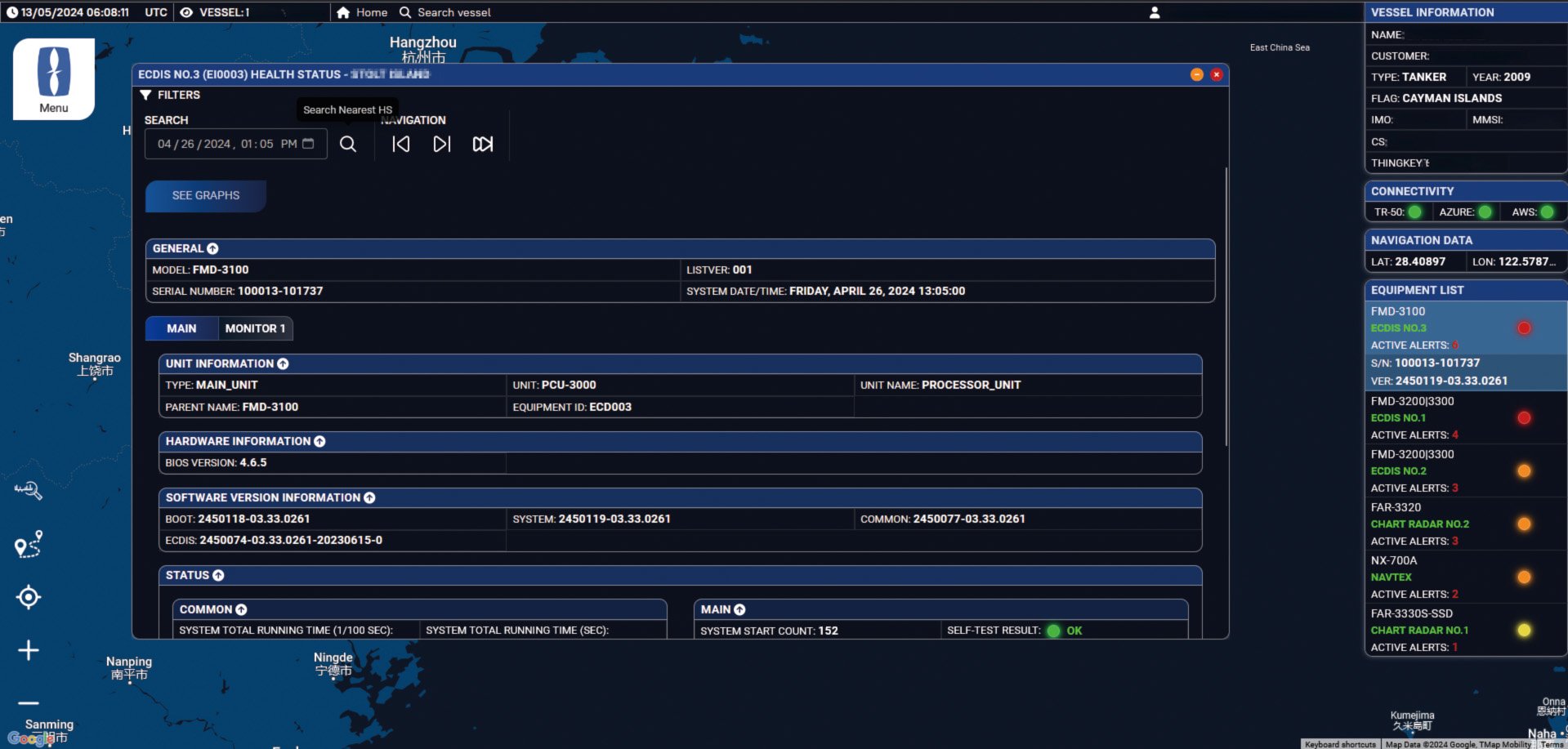The image size is (1568, 749).
Task: Go to the next health status record
Action: pyautogui.click(x=442, y=144)
